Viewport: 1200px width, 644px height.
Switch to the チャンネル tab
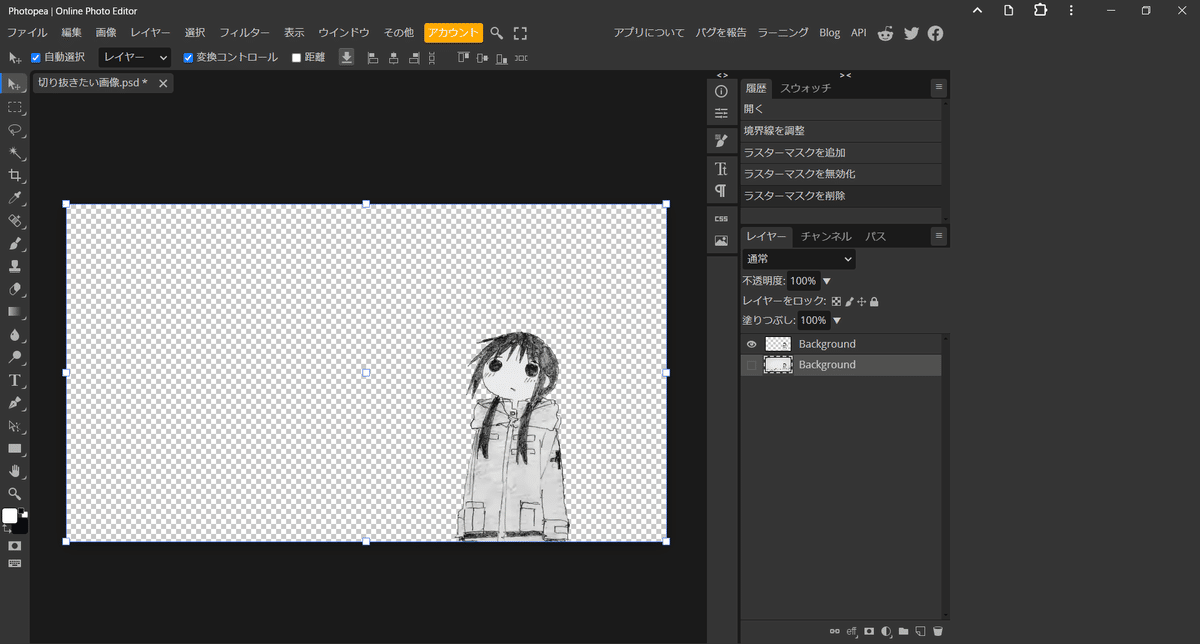tap(826, 237)
